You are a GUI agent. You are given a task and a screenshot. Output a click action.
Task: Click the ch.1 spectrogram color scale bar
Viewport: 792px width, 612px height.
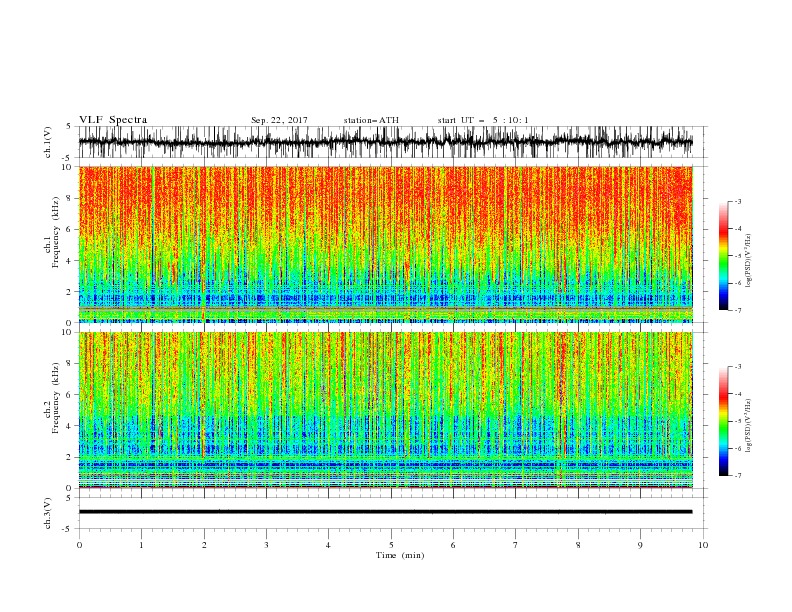tap(723, 256)
